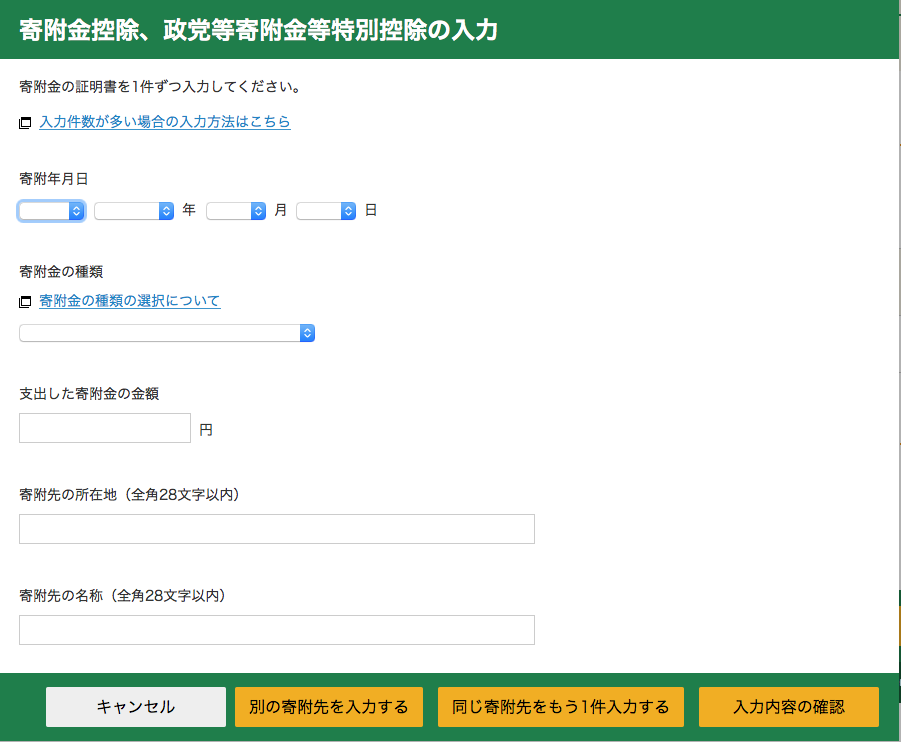The width and height of the screenshot is (901, 742).
Task: Expand the day (日) dropdown
Action: point(326,211)
